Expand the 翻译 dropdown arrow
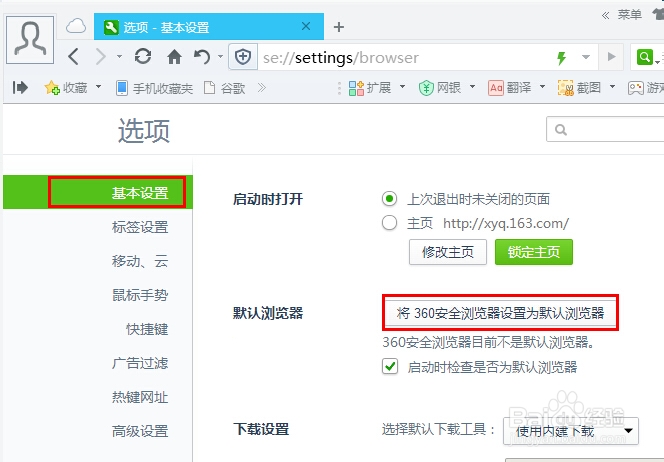The image size is (664, 462). pyautogui.click(x=542, y=87)
